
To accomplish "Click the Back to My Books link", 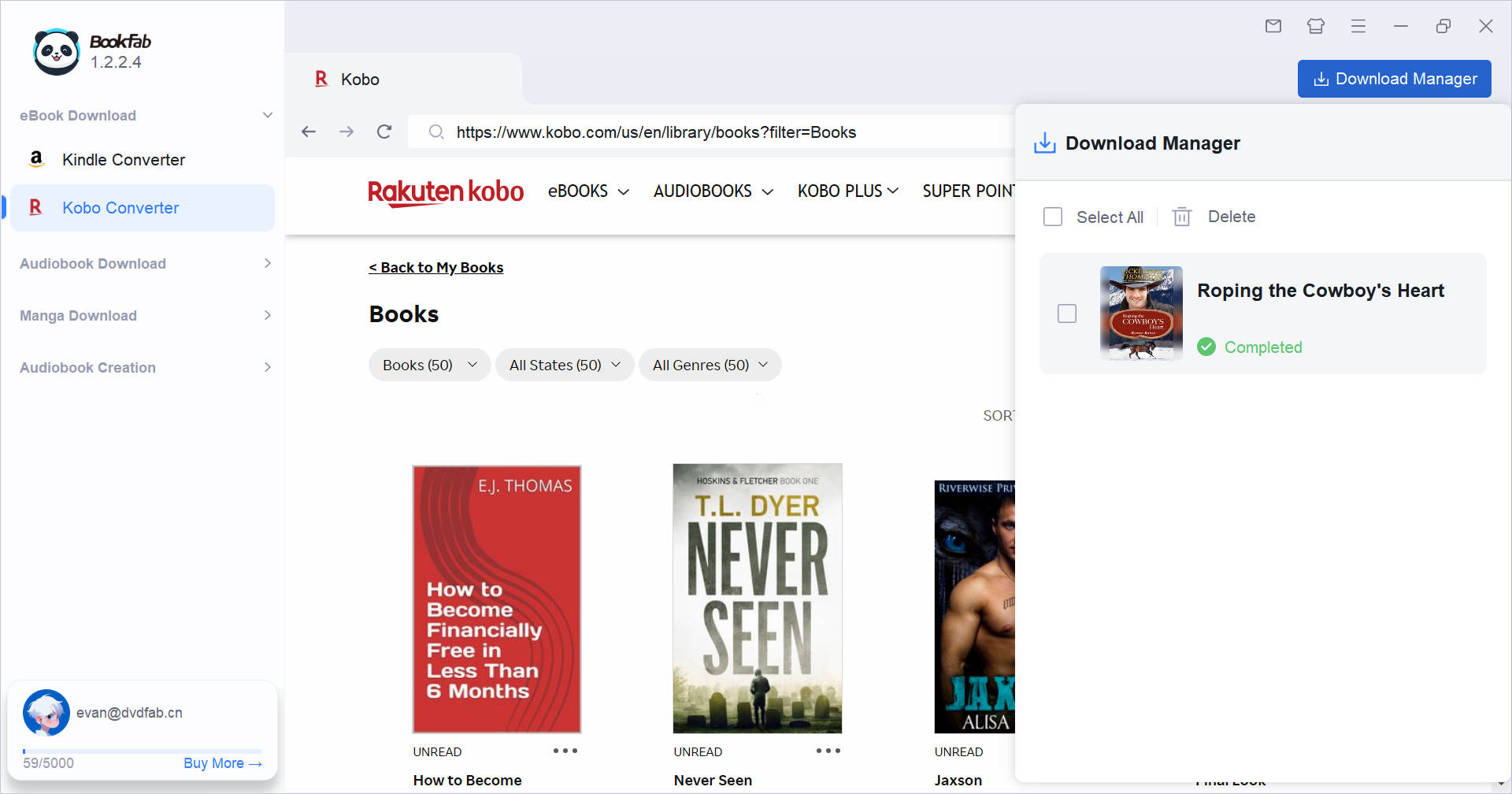I will pos(436,268).
